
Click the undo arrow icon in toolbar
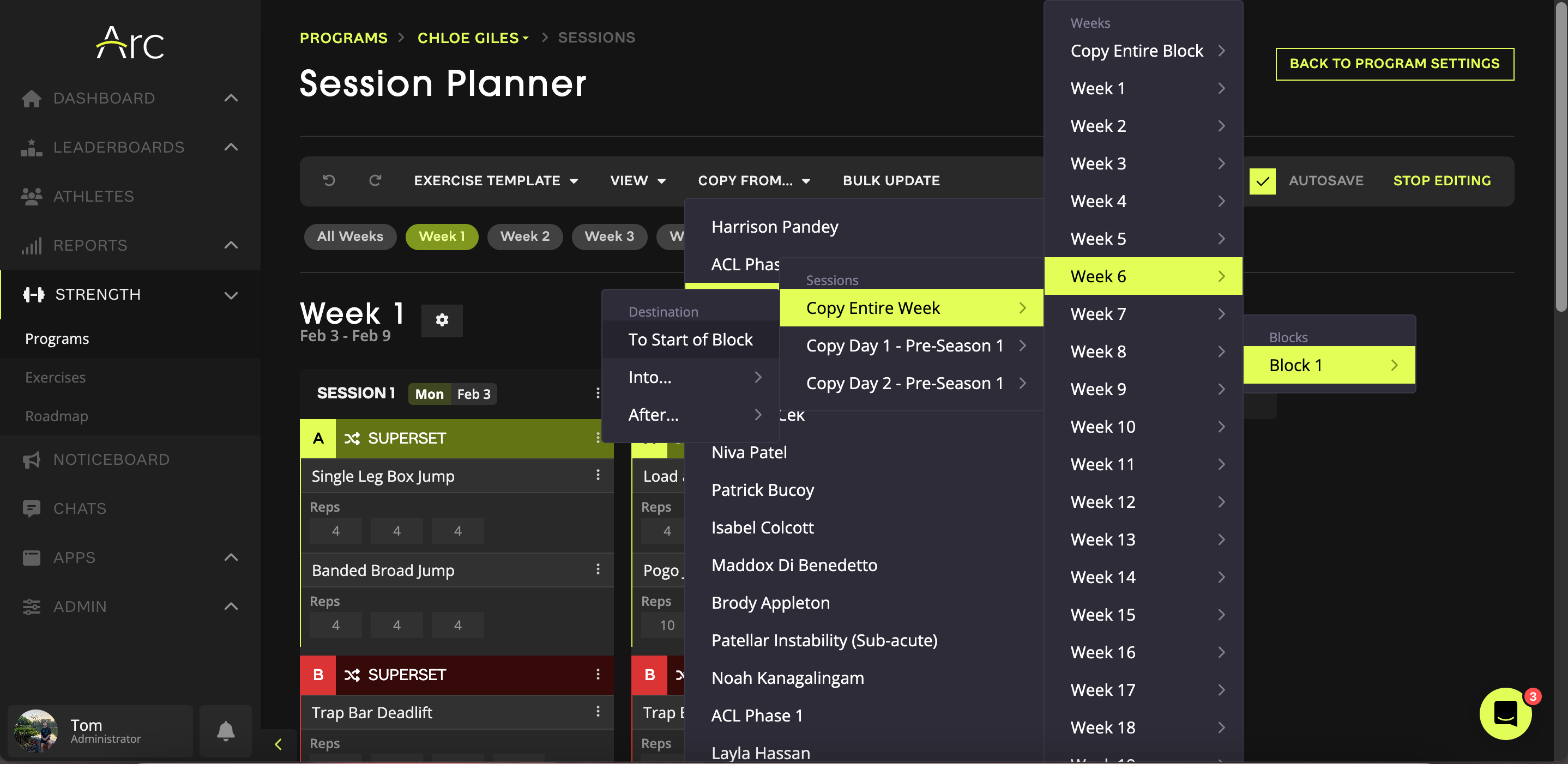[x=329, y=180]
